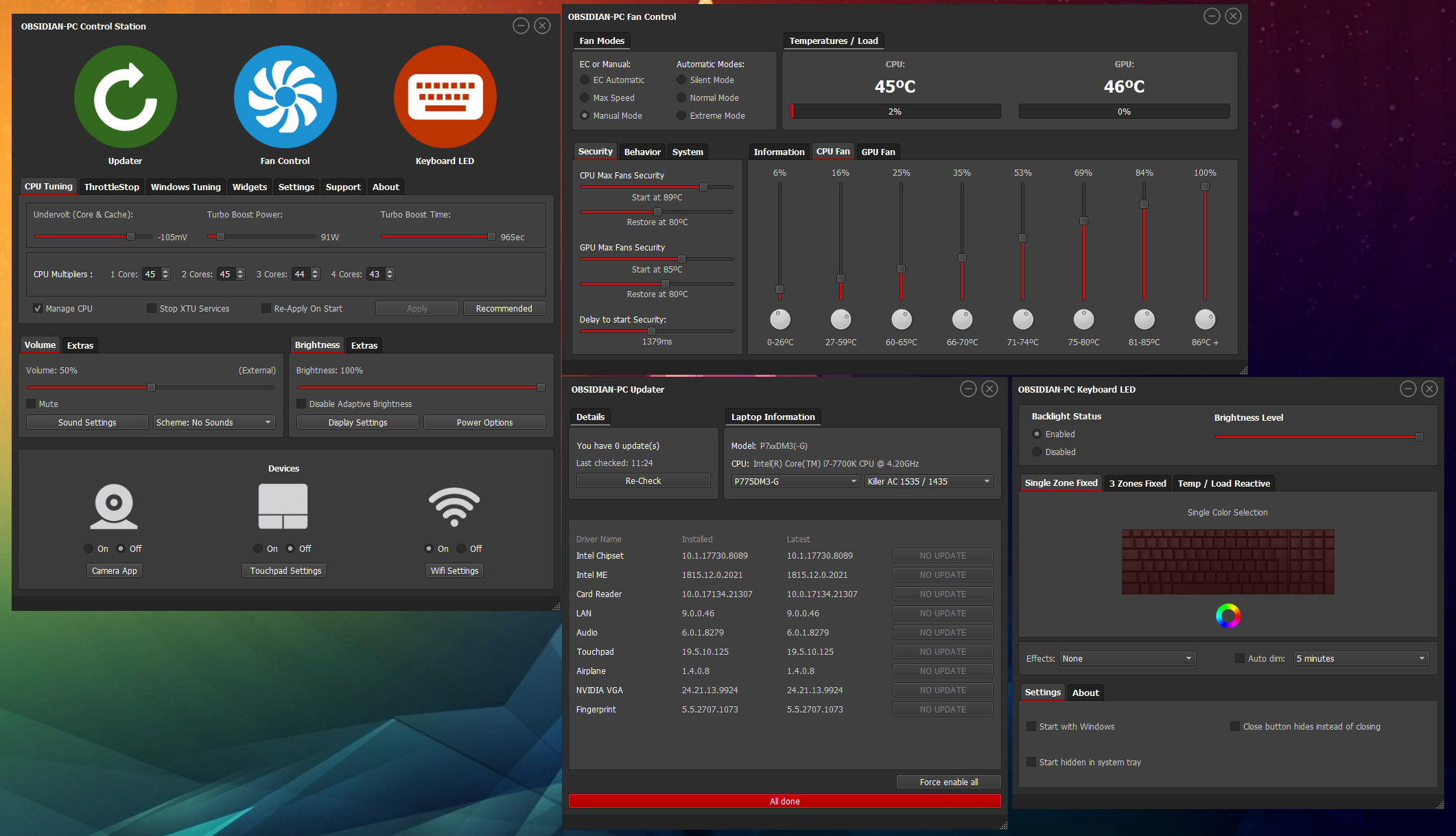1456x836 pixels.
Task: Minimize the Control Station window
Action: [x=521, y=26]
